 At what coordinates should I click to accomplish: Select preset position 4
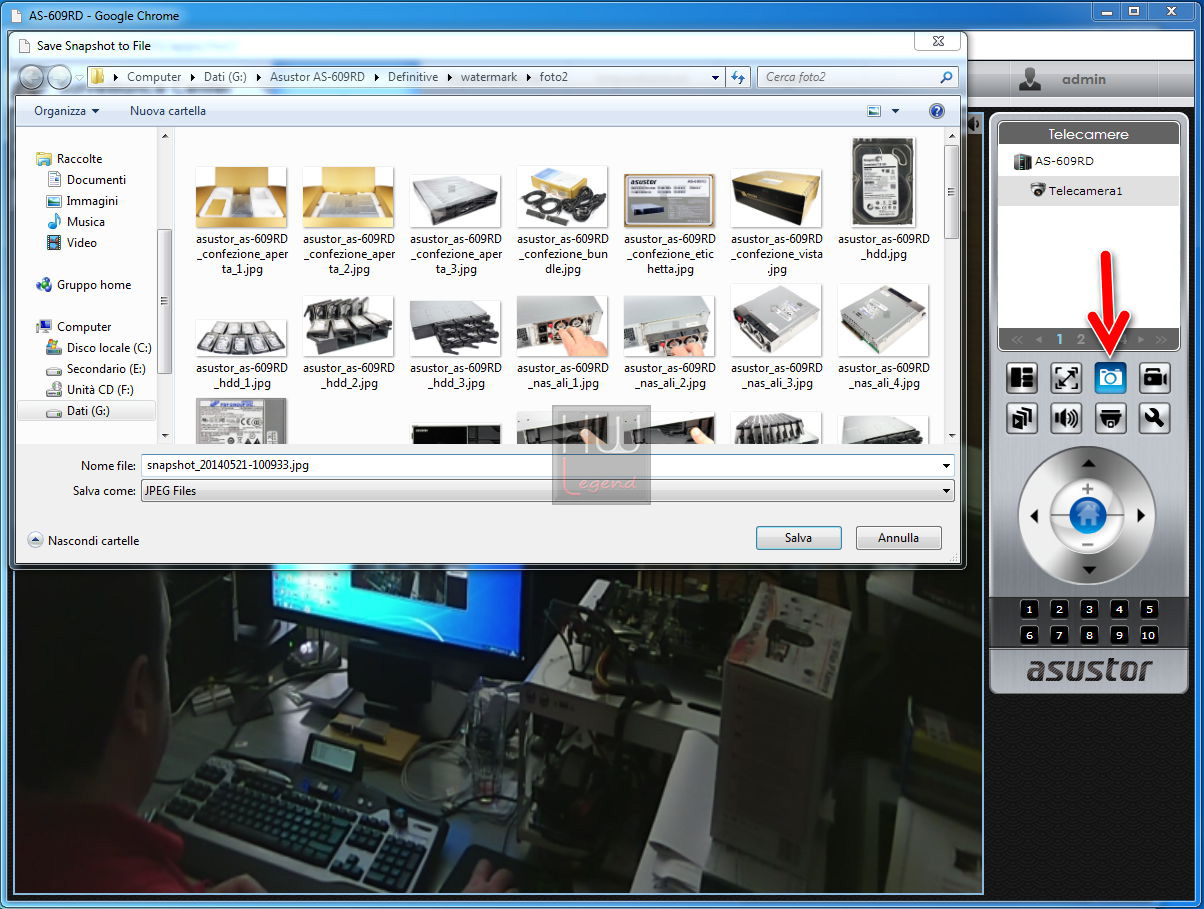(1120, 609)
